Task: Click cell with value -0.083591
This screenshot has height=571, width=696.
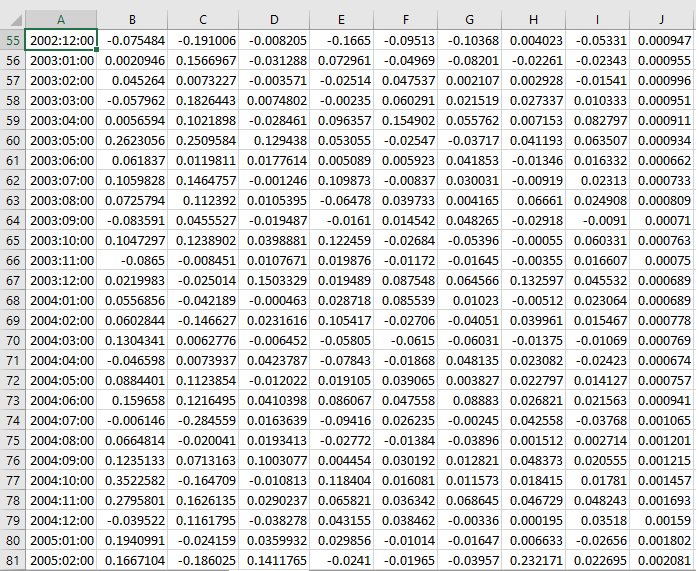Action: click(x=132, y=220)
